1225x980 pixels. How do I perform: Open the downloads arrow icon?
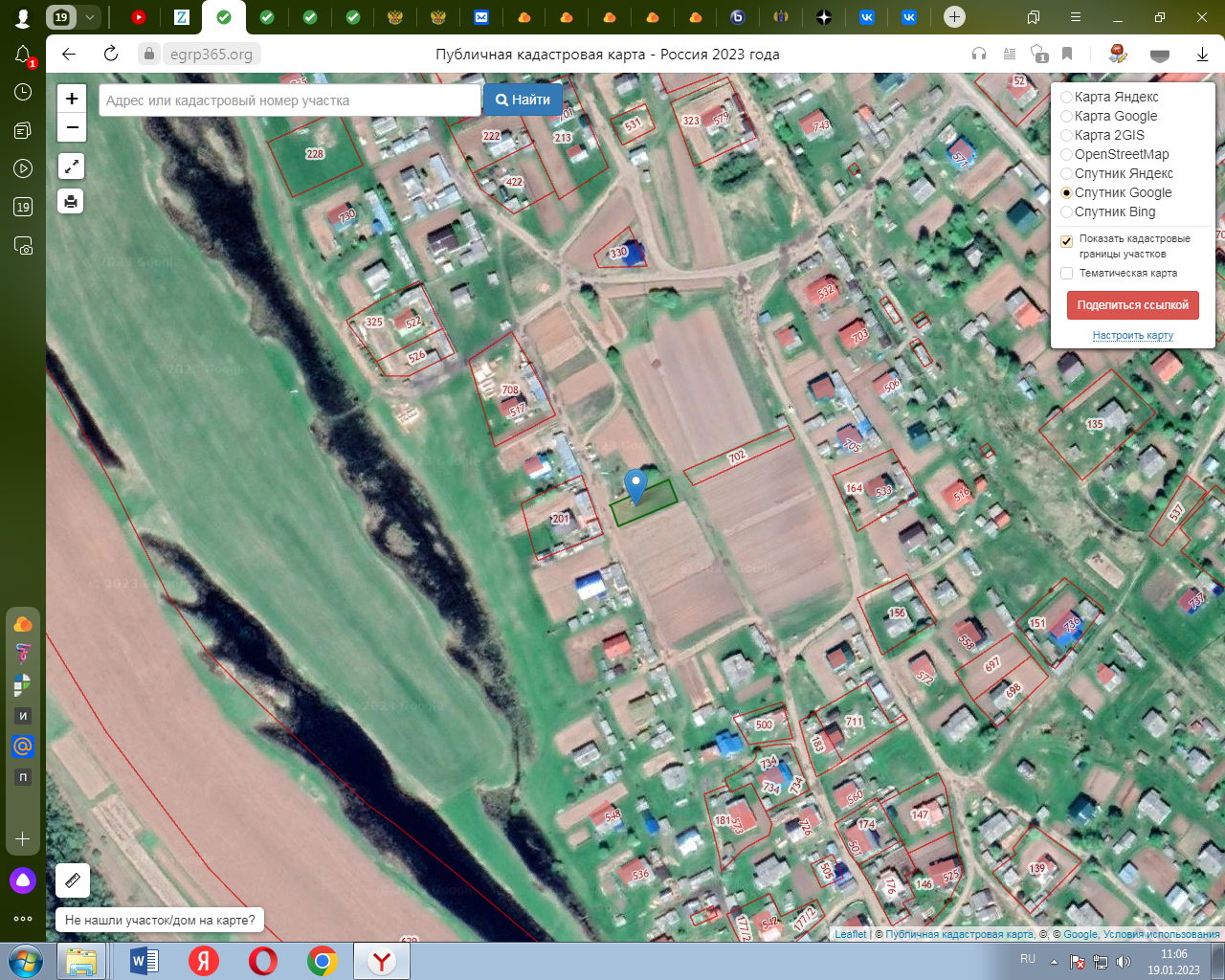coord(1202,54)
